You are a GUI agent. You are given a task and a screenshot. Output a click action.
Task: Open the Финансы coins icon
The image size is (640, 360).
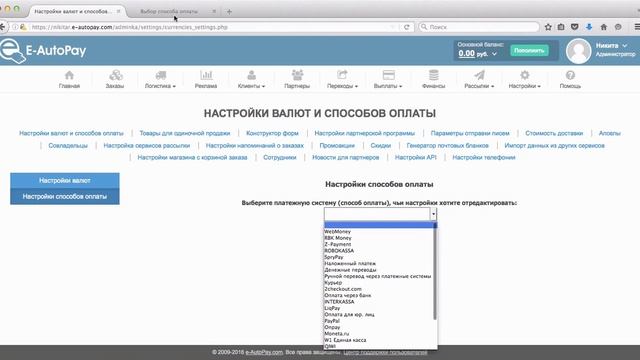(433, 76)
